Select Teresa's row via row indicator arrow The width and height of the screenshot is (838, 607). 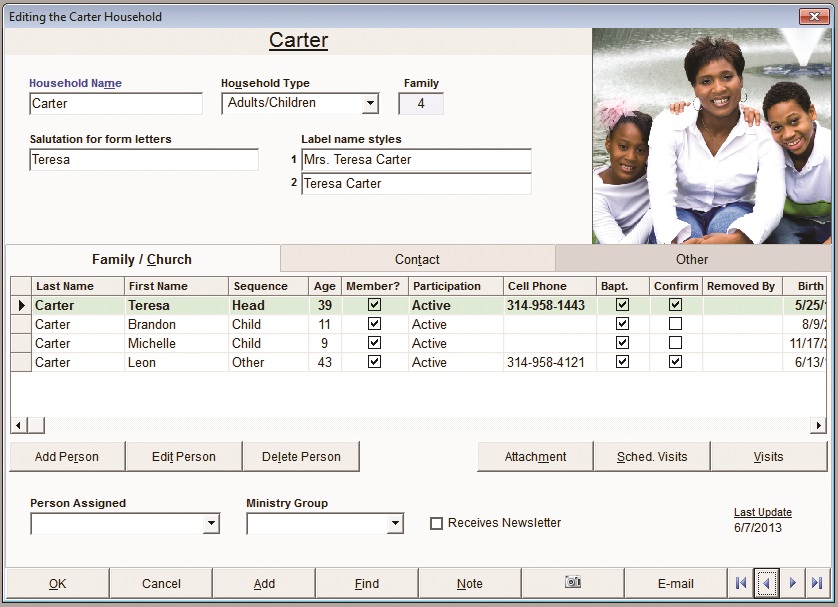[x=21, y=305]
